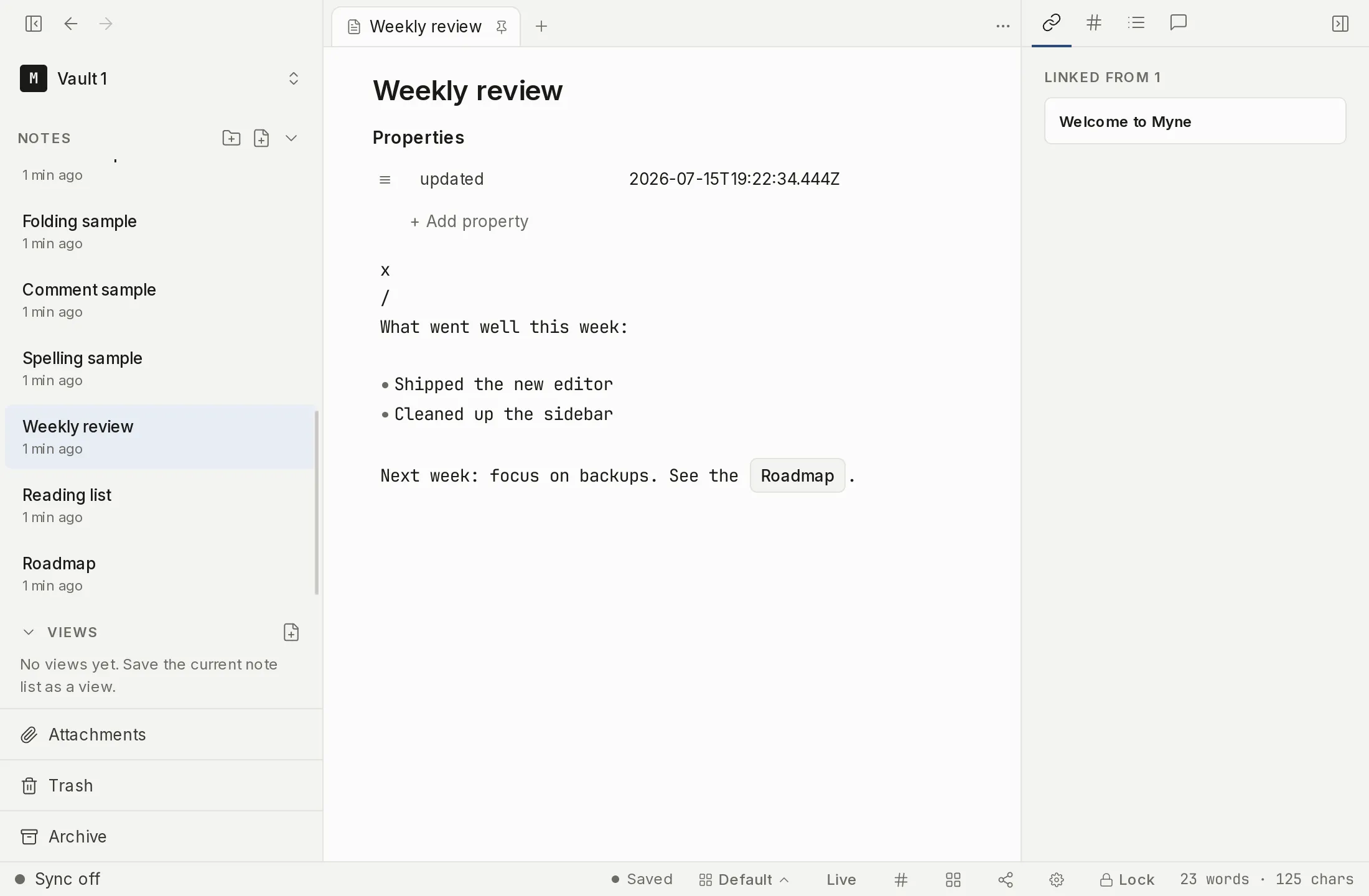This screenshot has width=1369, height=896.
Task: Open settings gear in status bar
Action: 1057,880
